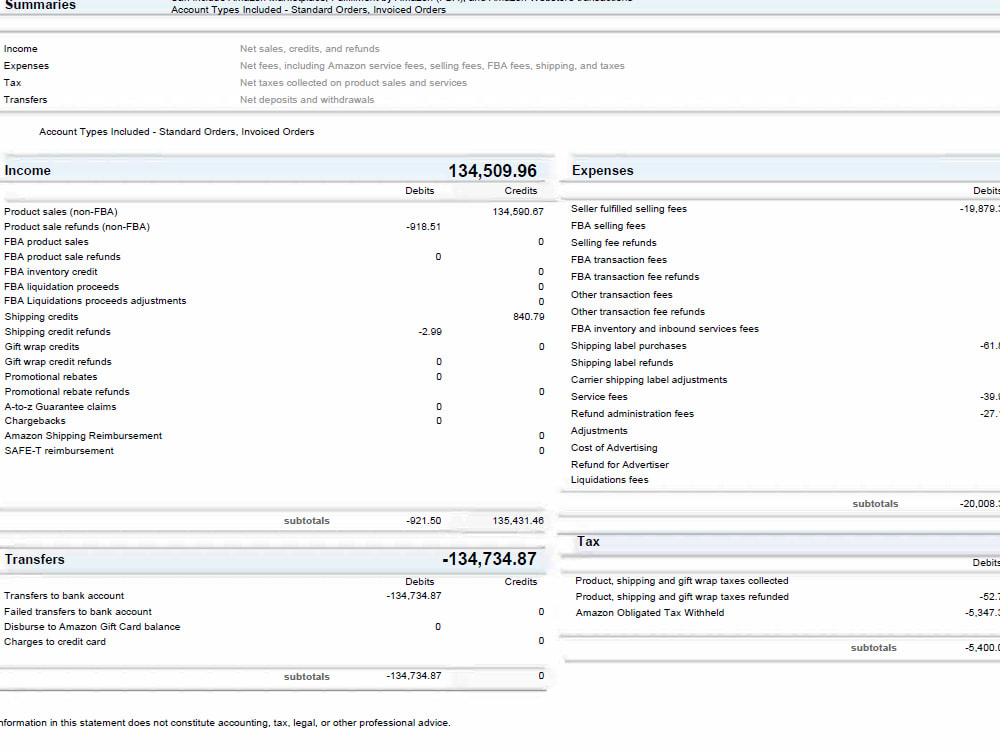Click Carrier shipping label adjustments label
Viewport: 1000px width, 750px height.
(649, 380)
